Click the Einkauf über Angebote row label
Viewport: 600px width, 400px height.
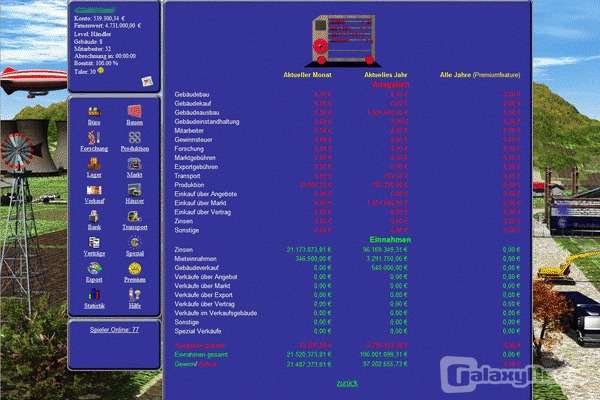tap(205, 194)
